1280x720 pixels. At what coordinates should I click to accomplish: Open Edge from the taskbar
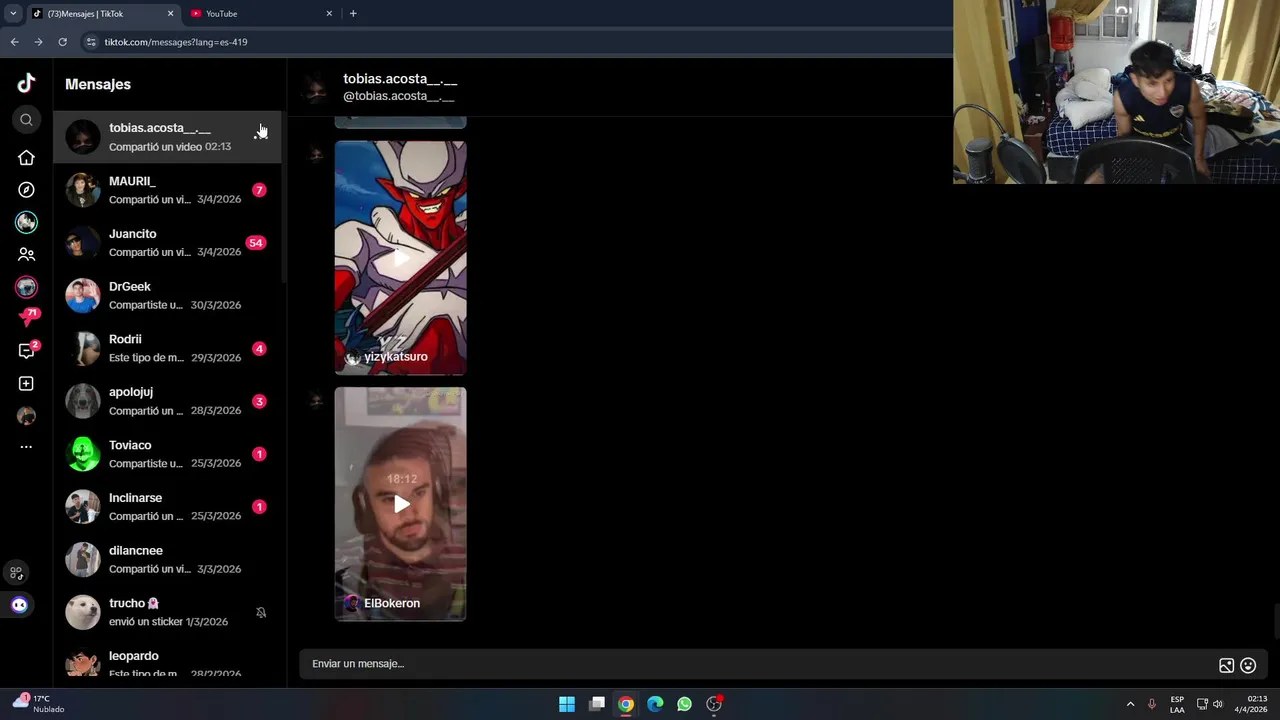click(x=655, y=704)
